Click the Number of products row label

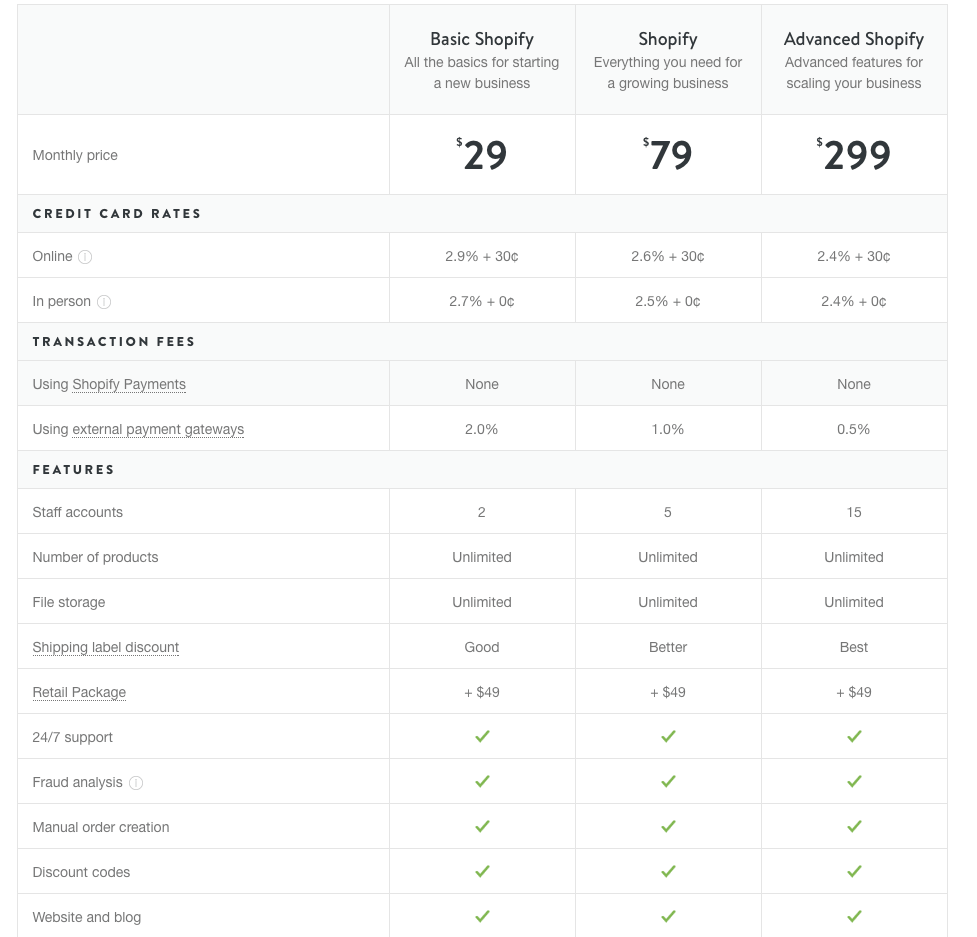click(95, 557)
